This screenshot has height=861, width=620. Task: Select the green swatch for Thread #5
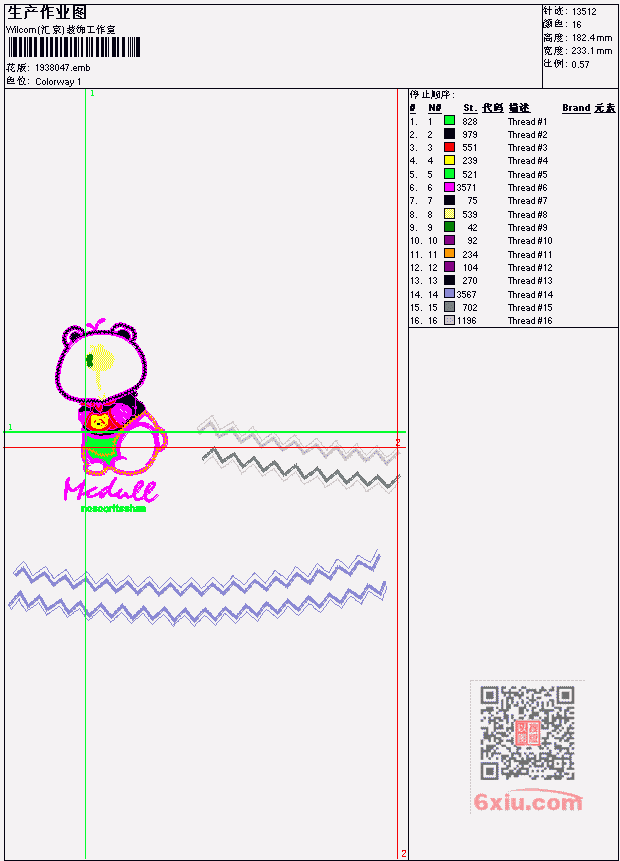pyautogui.click(x=449, y=174)
